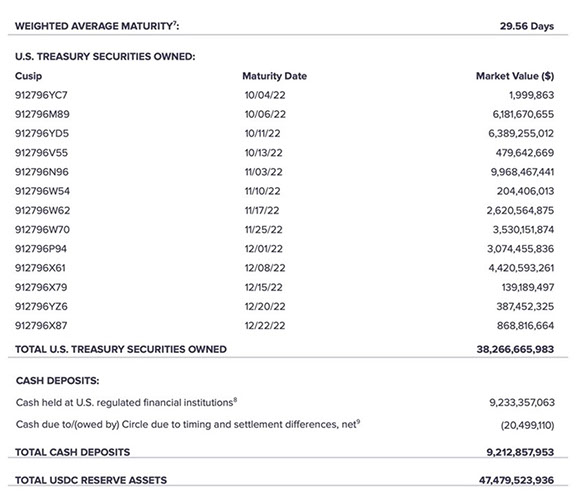Click Cusip 912796X61
The image size is (585, 502).
pyautogui.click(x=40, y=268)
